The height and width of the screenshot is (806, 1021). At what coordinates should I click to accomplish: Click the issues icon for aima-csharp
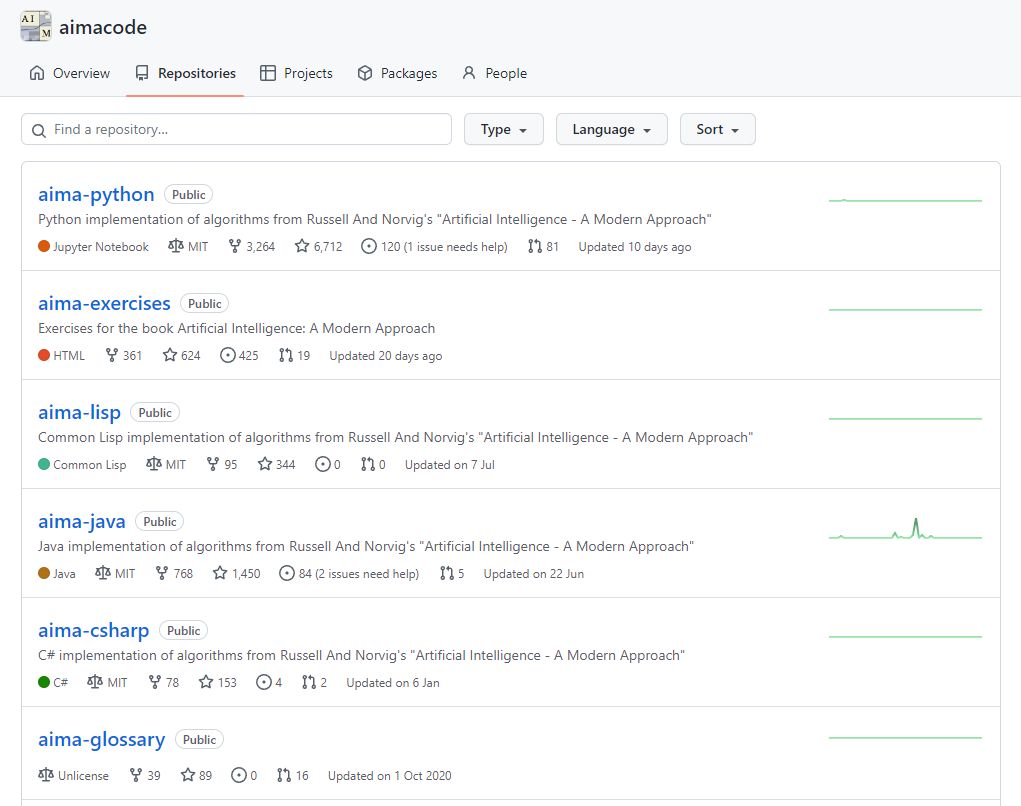pos(264,682)
